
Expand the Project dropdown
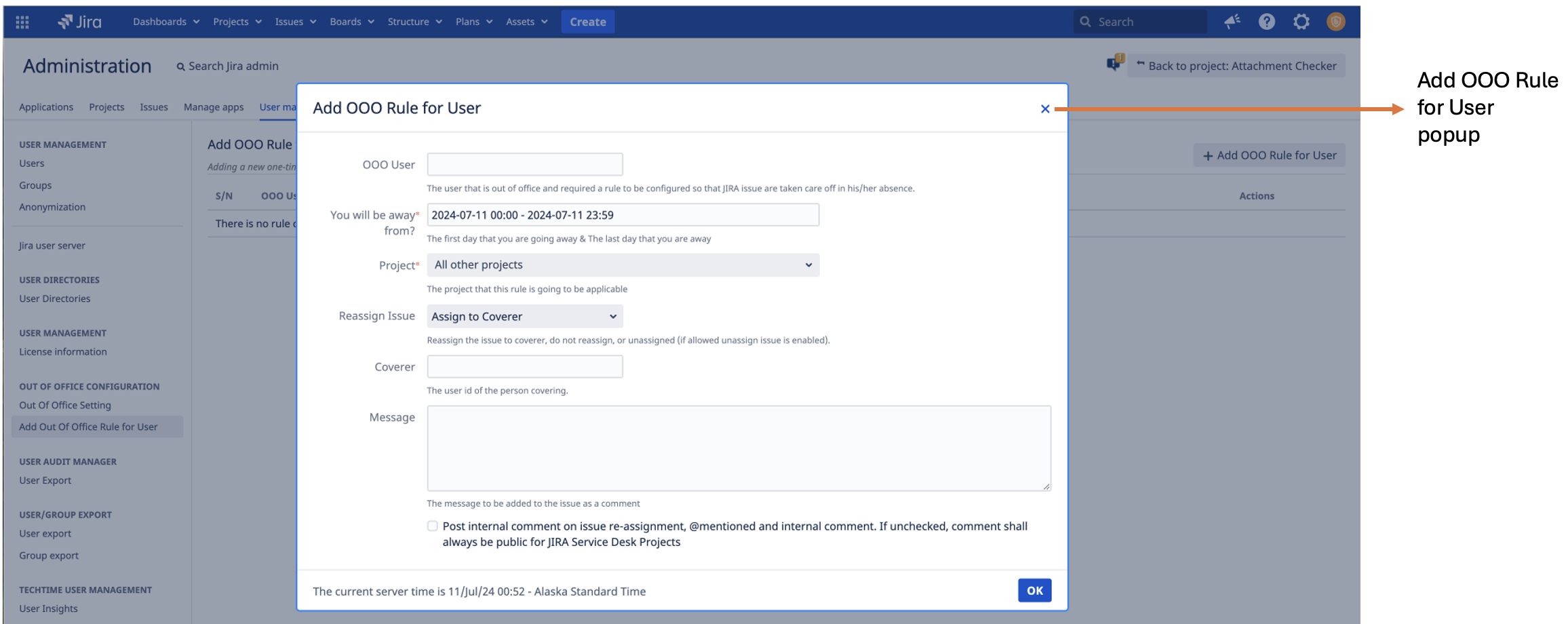point(623,265)
